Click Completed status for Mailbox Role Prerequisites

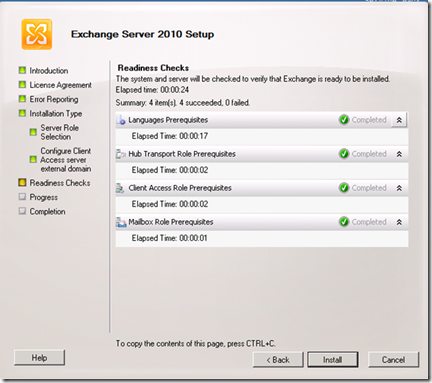point(369,222)
